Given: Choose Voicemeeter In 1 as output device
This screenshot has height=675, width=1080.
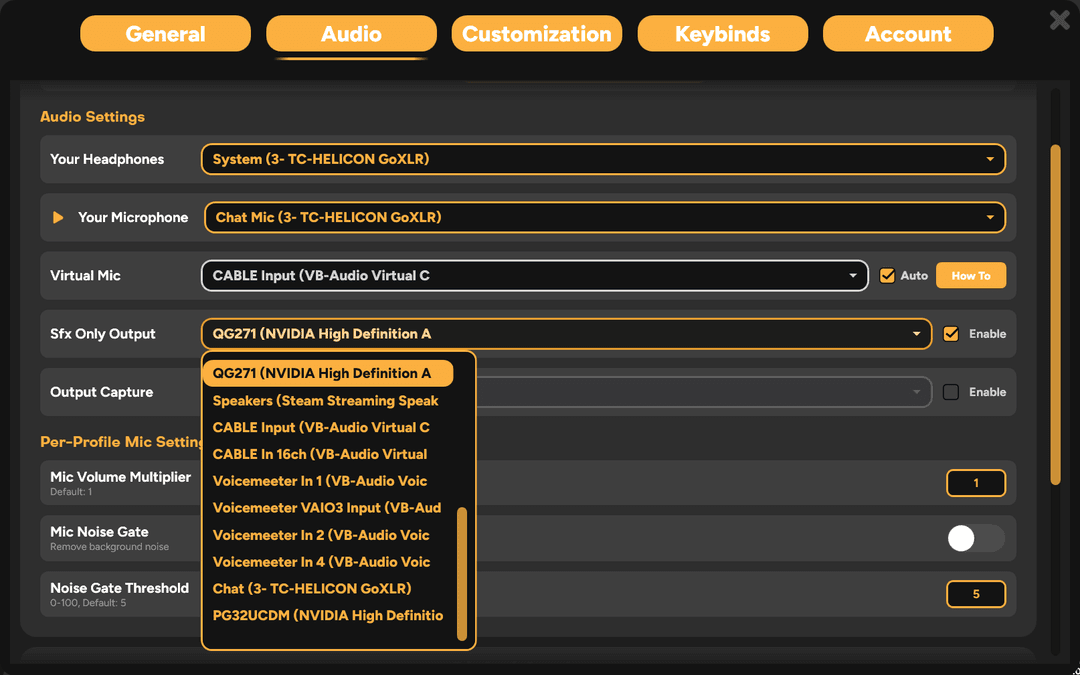Looking at the screenshot, I should point(319,481).
